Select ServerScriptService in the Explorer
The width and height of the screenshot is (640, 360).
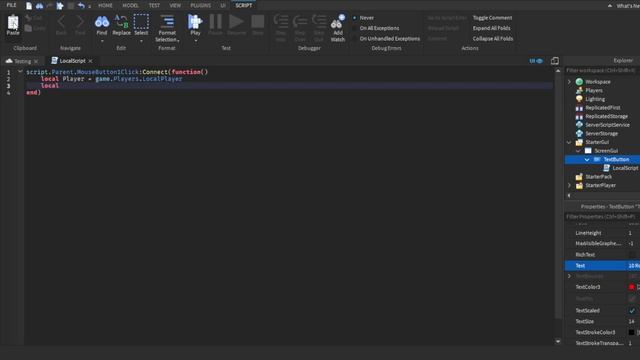coord(607,124)
